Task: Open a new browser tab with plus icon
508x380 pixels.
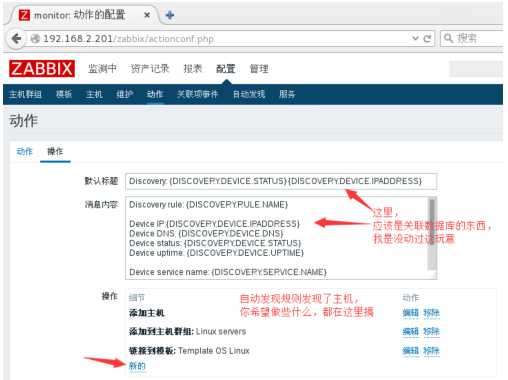Action: [170, 15]
